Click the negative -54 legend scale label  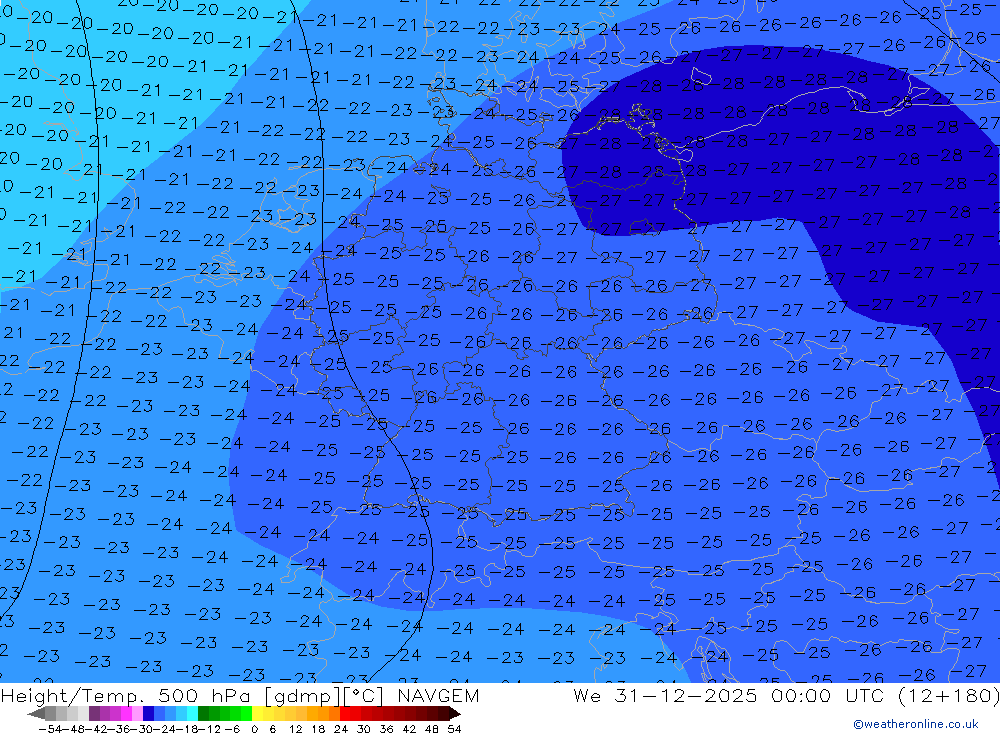pyautogui.click(x=50, y=729)
